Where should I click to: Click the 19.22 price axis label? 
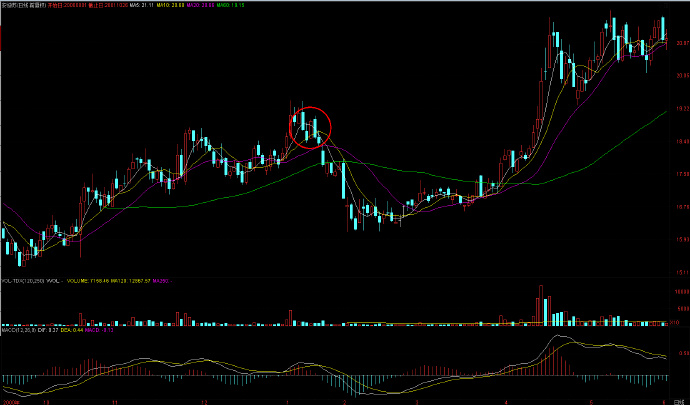(x=682, y=108)
